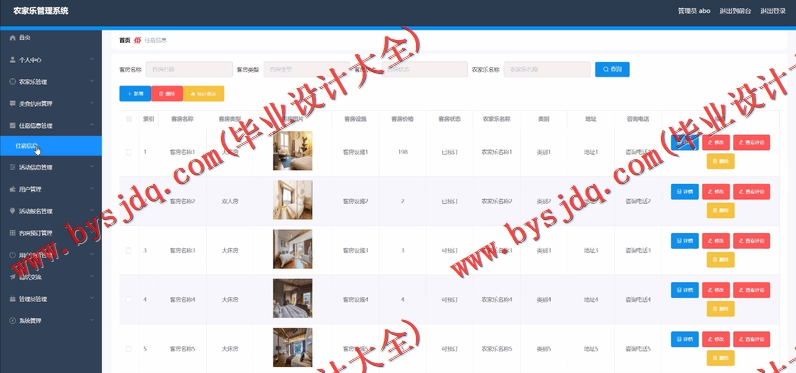Click 查看评论 for row 客房名称4
Image resolution: width=796 pixels, height=373 pixels.
pyautogui.click(x=751, y=290)
